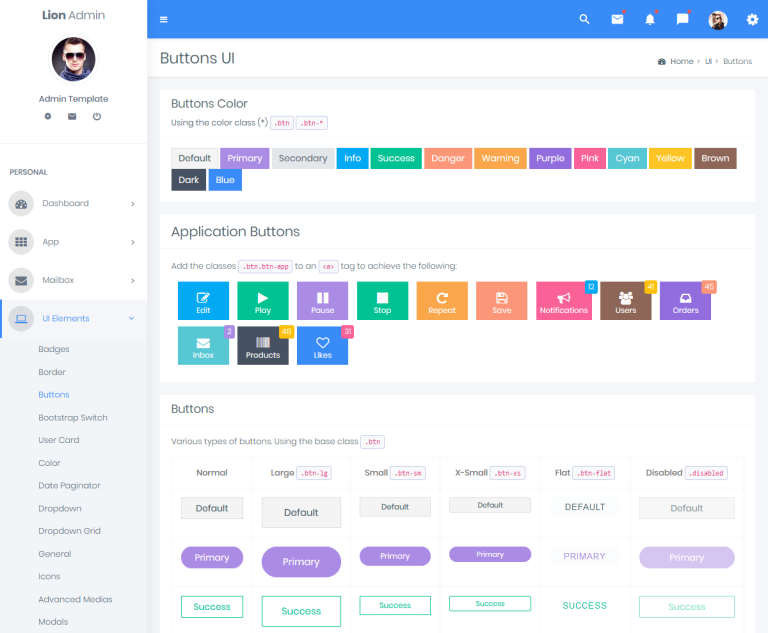Click the Likes app button
768x633 pixels.
[322, 345]
